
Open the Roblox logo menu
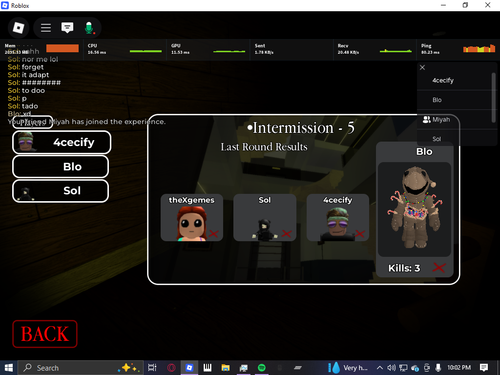tap(18, 28)
